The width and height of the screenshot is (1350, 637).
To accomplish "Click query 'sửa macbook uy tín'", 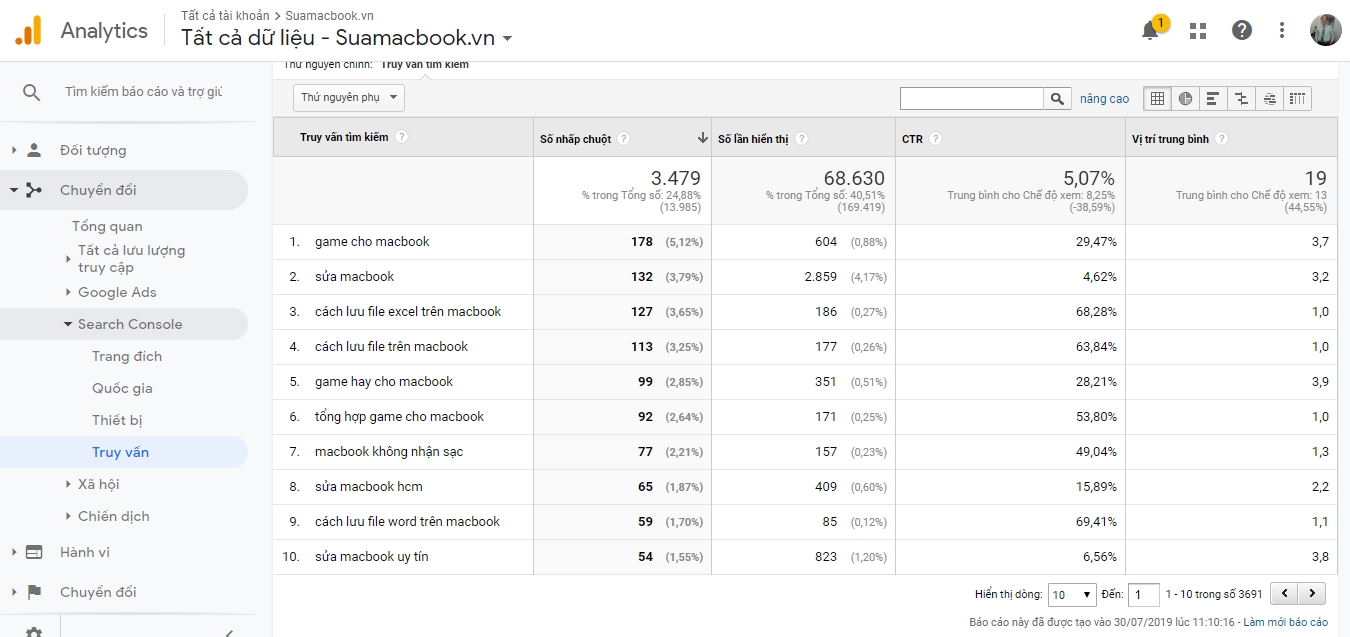I will click(x=371, y=556).
